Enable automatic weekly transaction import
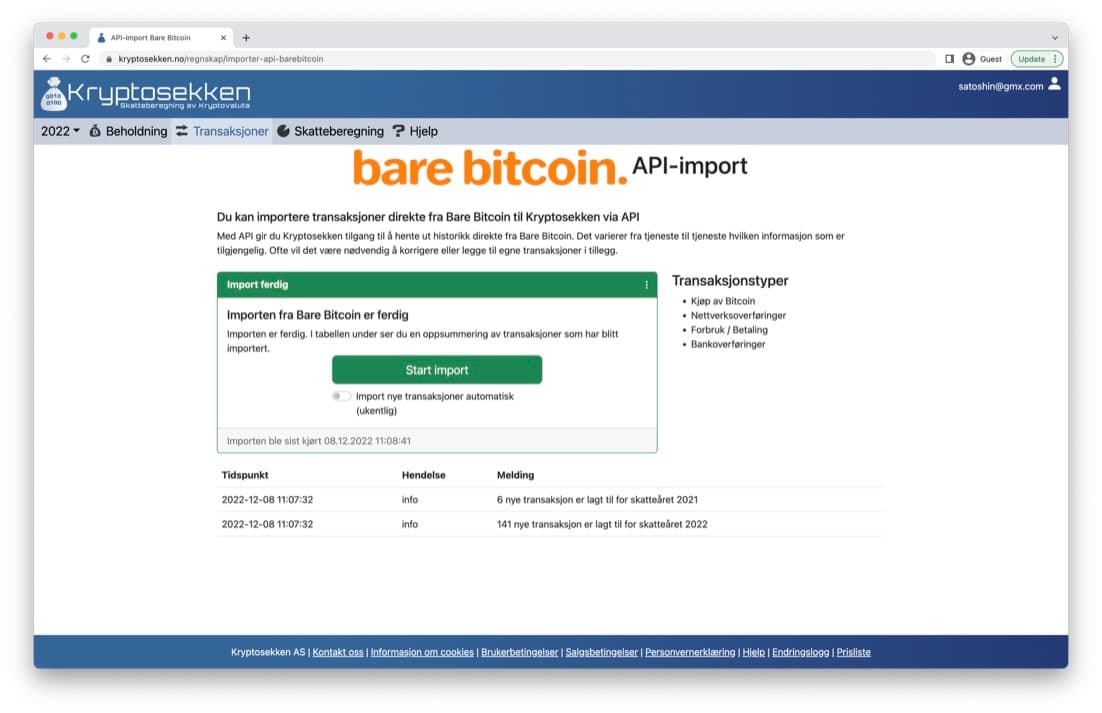The image size is (1102, 713). (x=340, y=396)
